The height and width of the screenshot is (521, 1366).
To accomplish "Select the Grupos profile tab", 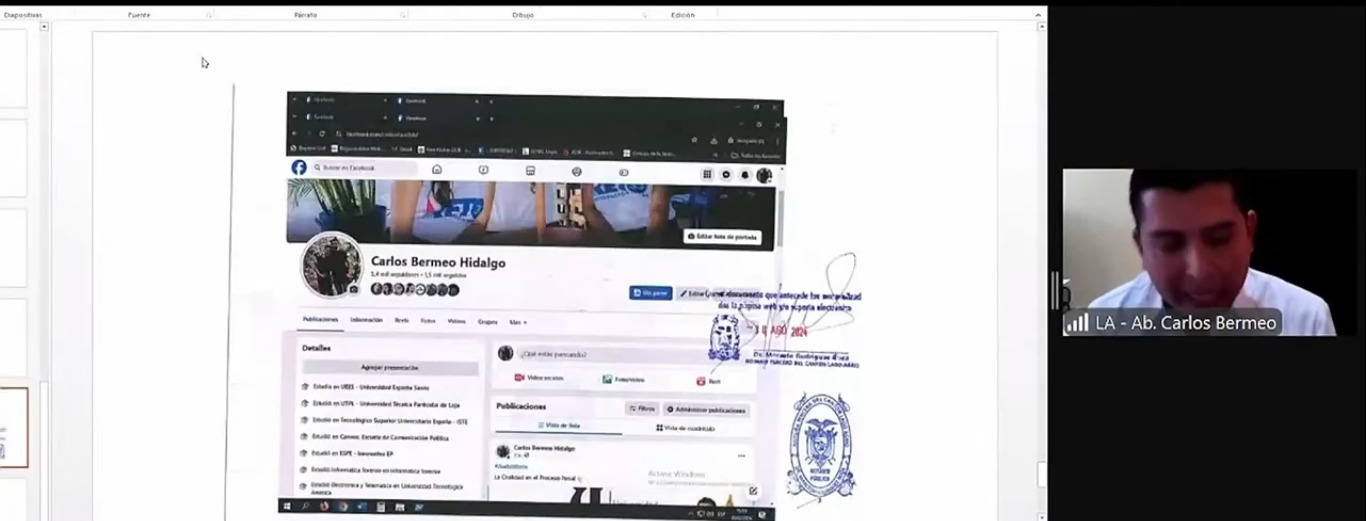I will (x=487, y=322).
